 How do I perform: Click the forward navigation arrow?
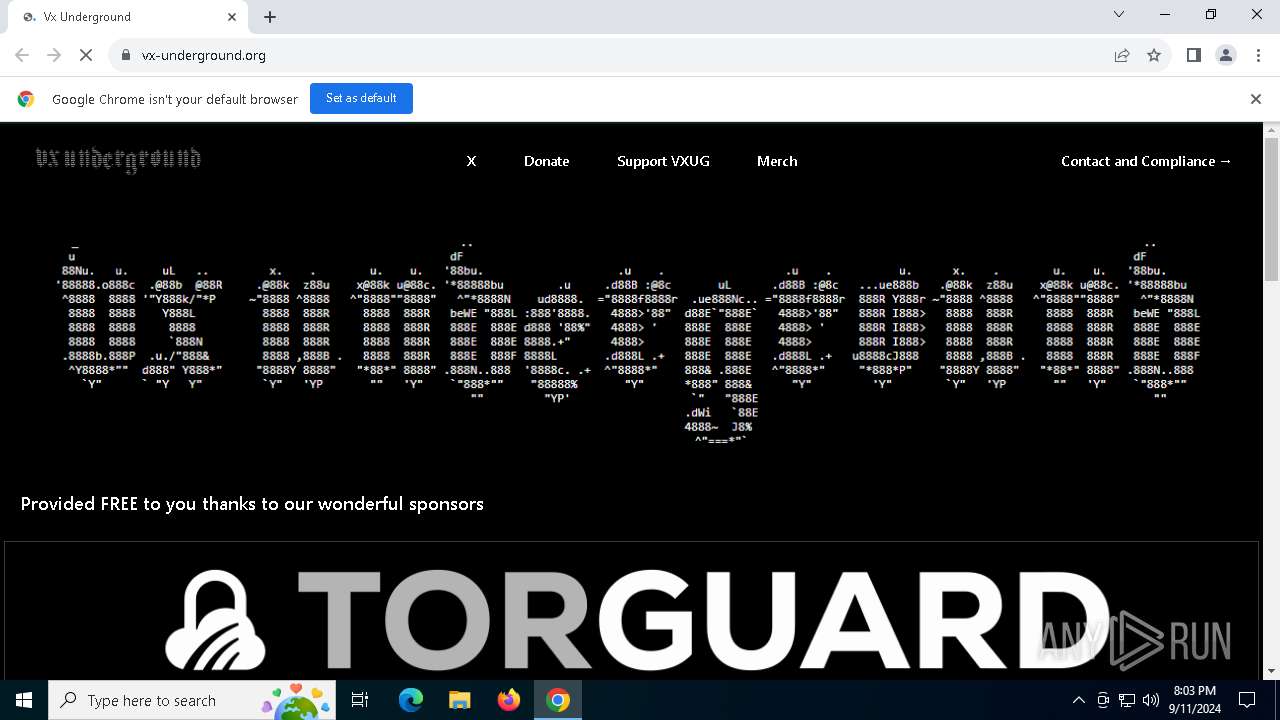(x=54, y=55)
